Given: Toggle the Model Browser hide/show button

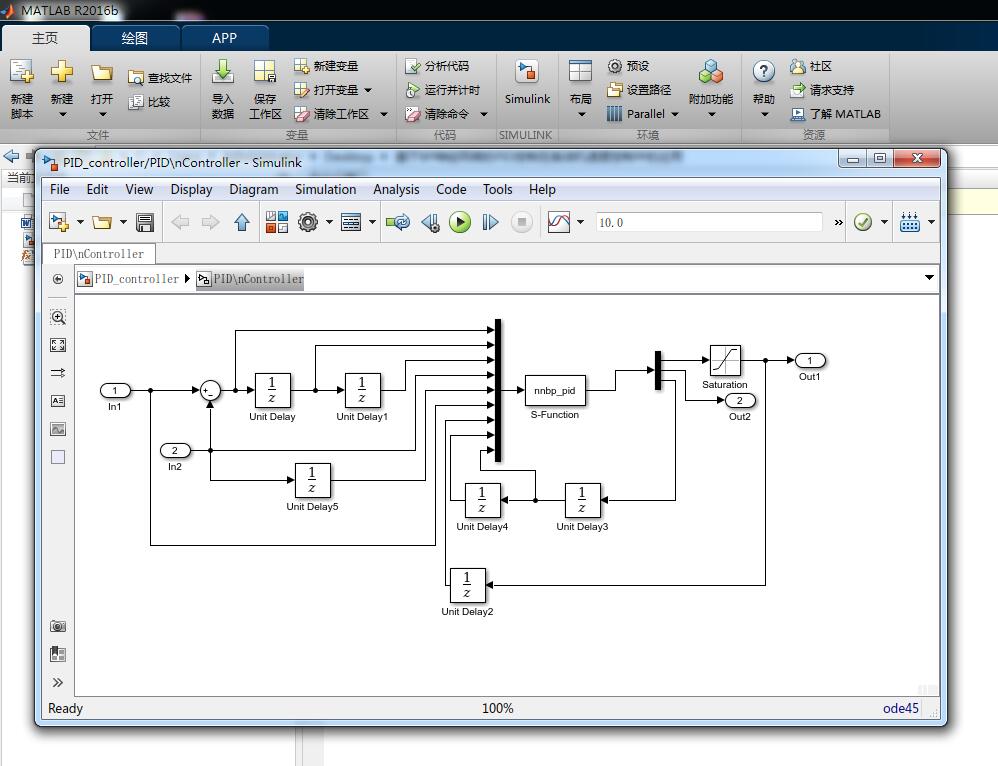Looking at the screenshot, I should click(x=58, y=279).
